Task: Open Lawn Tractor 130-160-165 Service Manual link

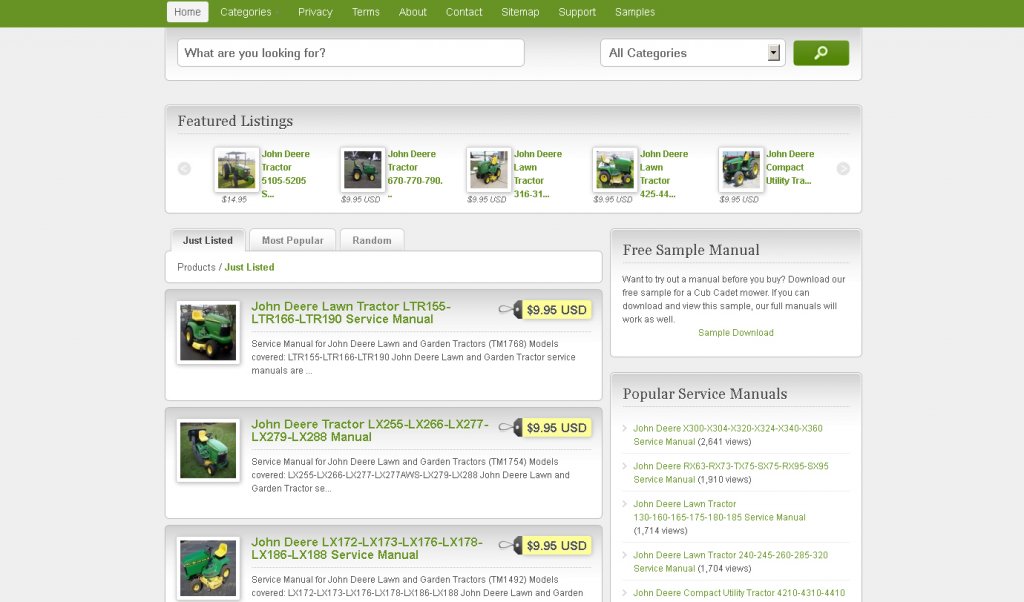Action: point(719,511)
